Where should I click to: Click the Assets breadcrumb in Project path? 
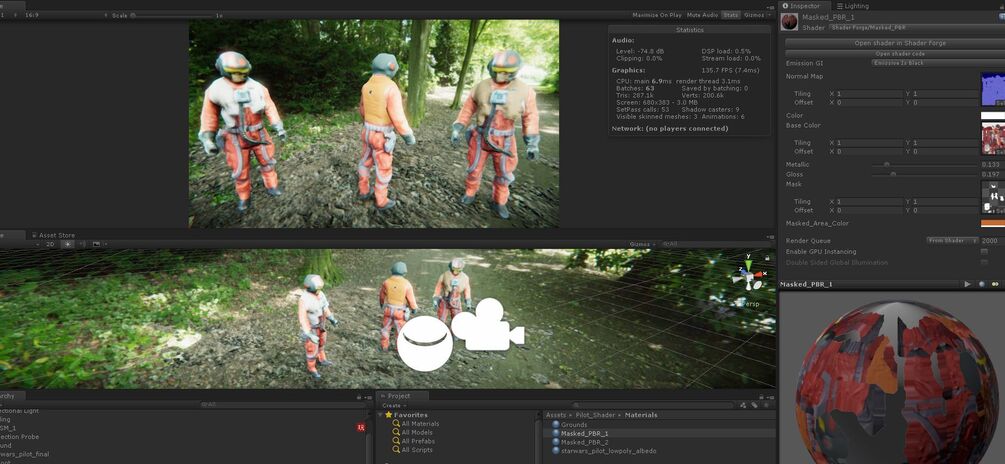point(556,415)
